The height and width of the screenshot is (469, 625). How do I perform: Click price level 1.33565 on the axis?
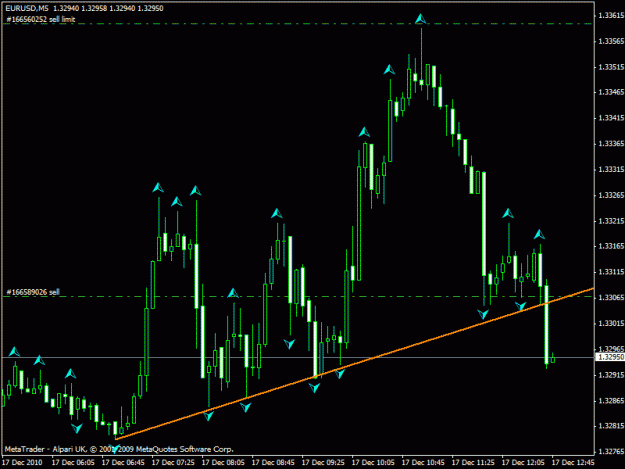pos(611,41)
